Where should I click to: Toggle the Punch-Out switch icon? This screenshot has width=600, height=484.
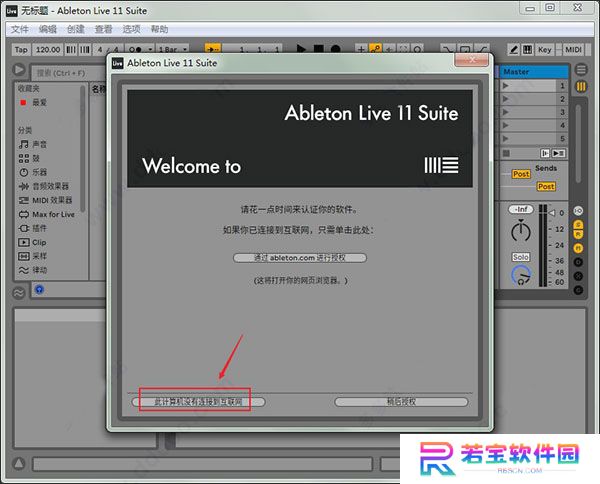(482, 49)
